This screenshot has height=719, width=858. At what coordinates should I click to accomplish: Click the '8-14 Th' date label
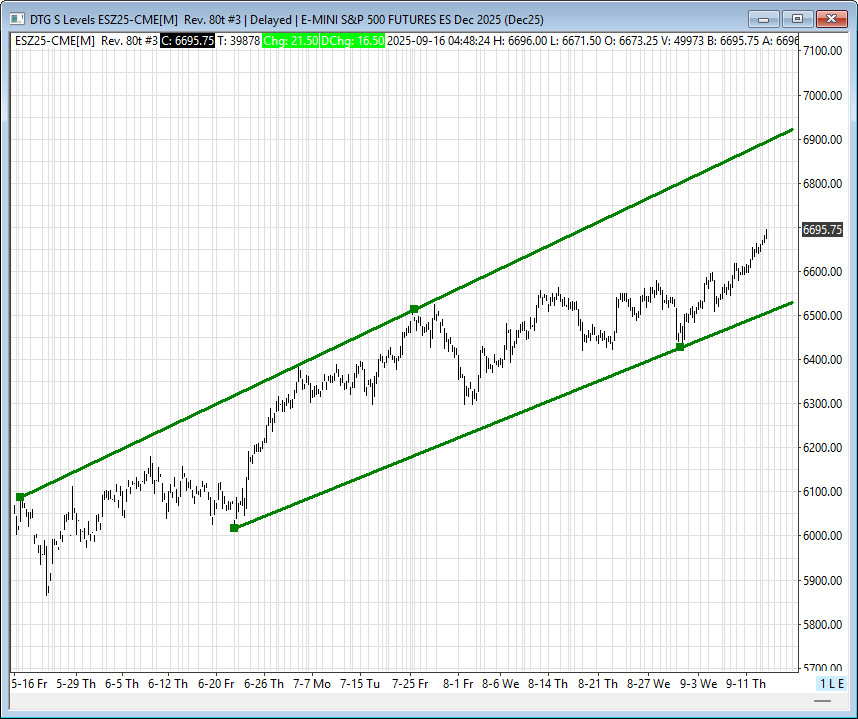548,683
